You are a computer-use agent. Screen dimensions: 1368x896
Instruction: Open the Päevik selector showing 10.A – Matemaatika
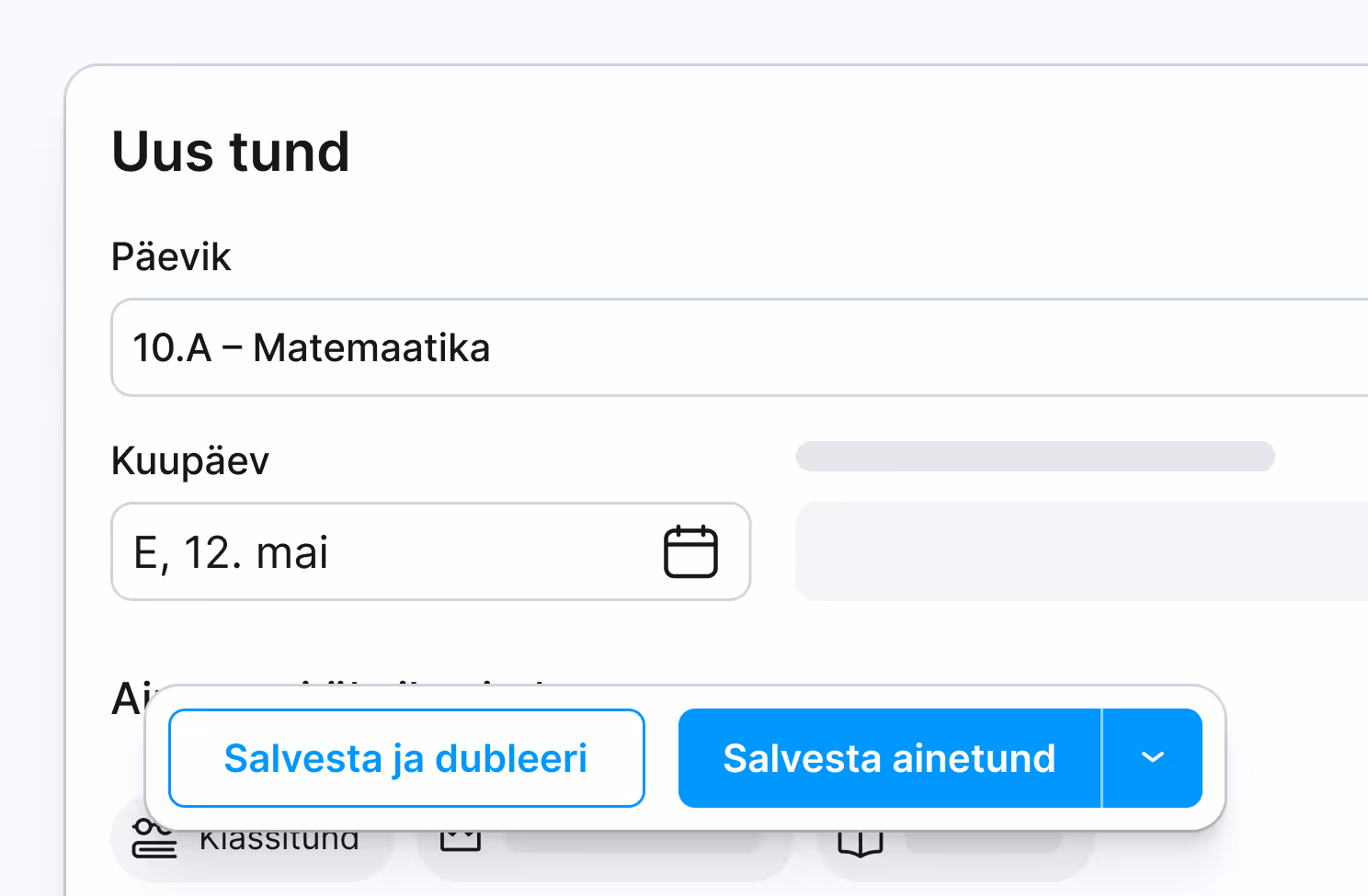(x=735, y=347)
